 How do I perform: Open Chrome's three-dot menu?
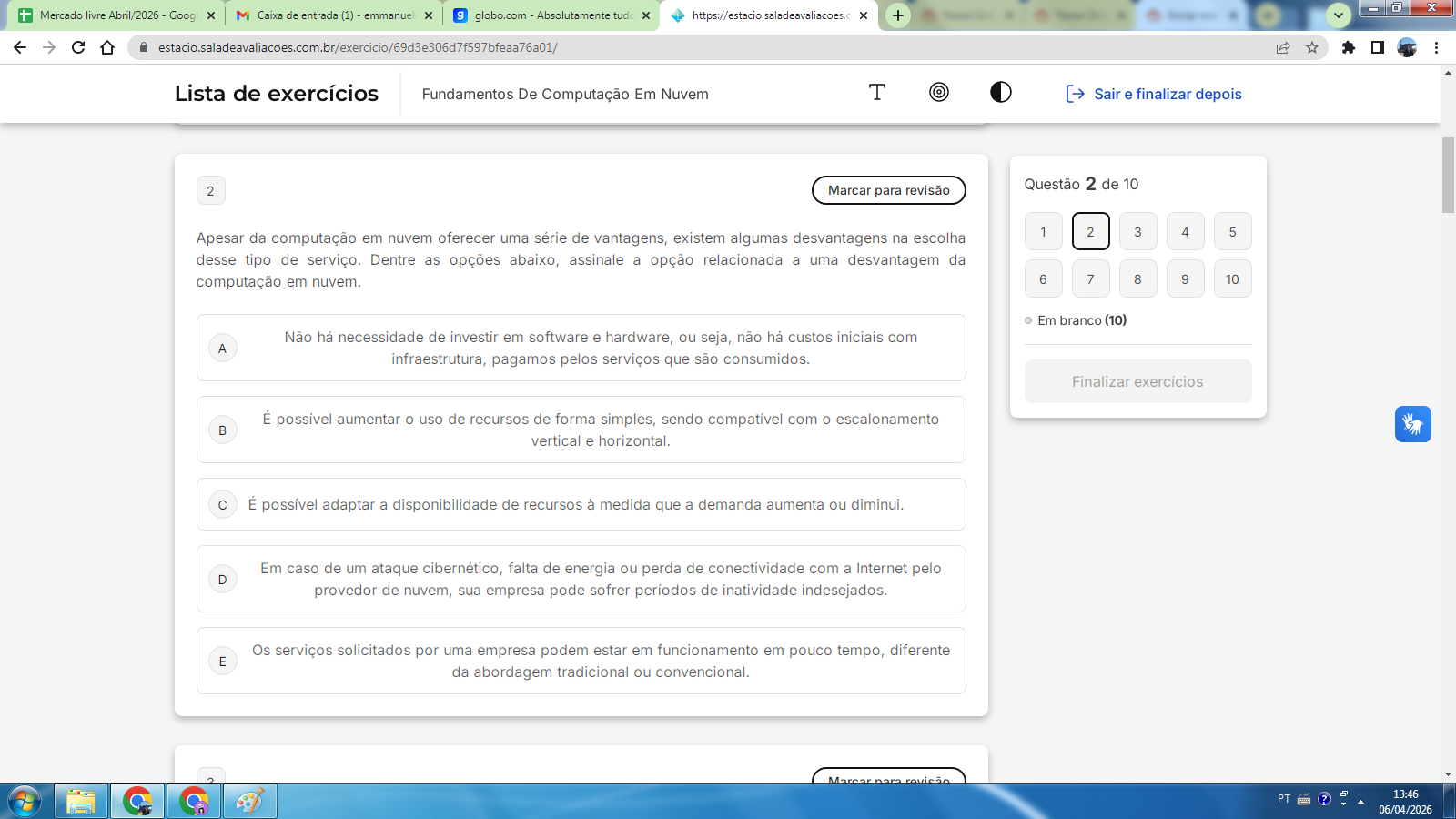(1436, 47)
